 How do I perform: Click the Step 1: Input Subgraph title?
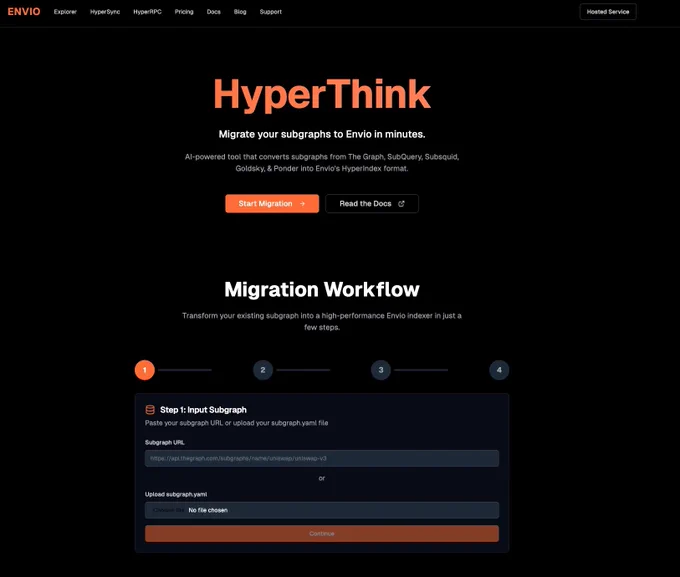tap(203, 410)
